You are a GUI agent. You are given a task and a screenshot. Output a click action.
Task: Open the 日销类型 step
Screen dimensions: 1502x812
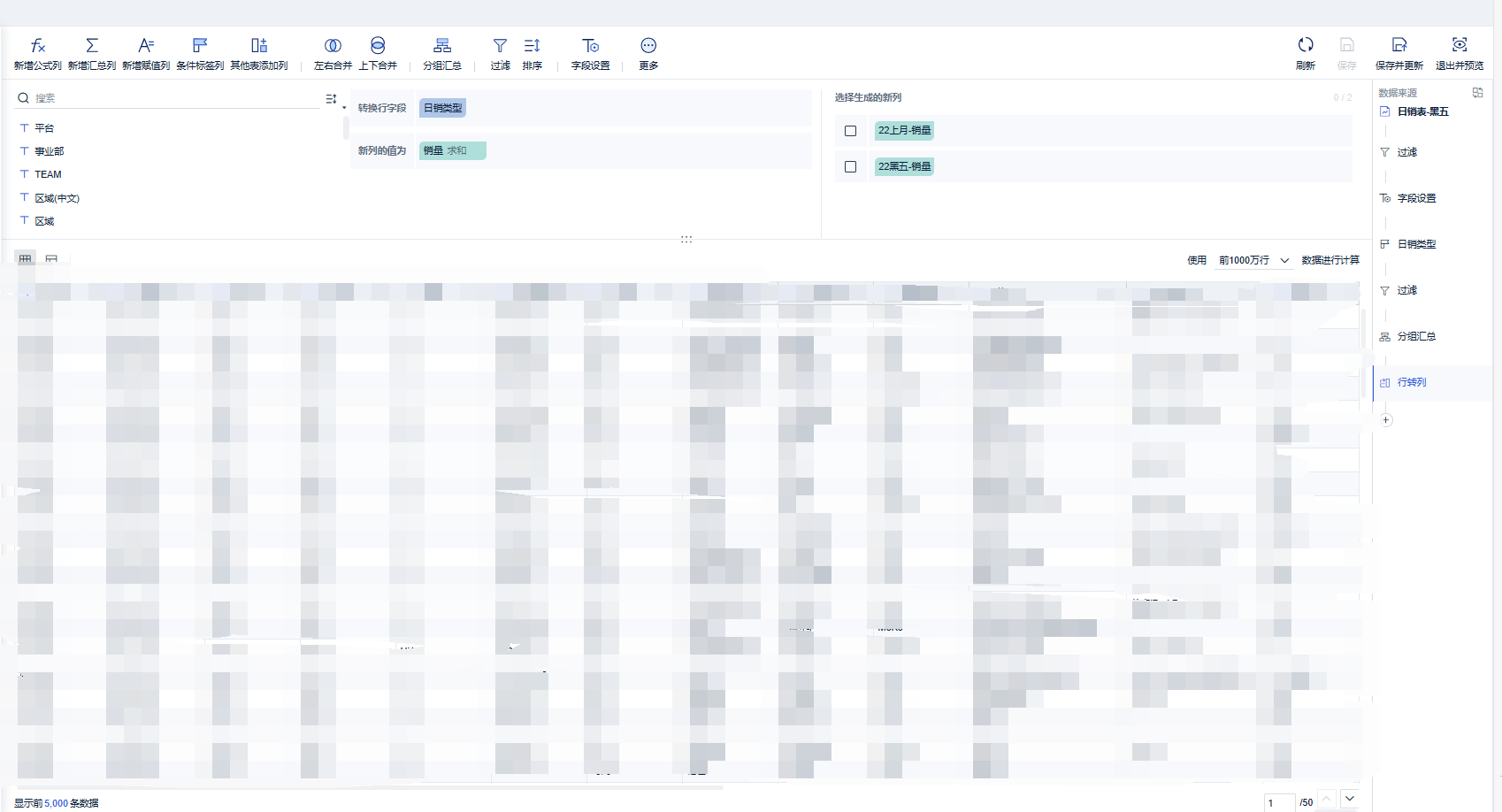click(x=1416, y=244)
